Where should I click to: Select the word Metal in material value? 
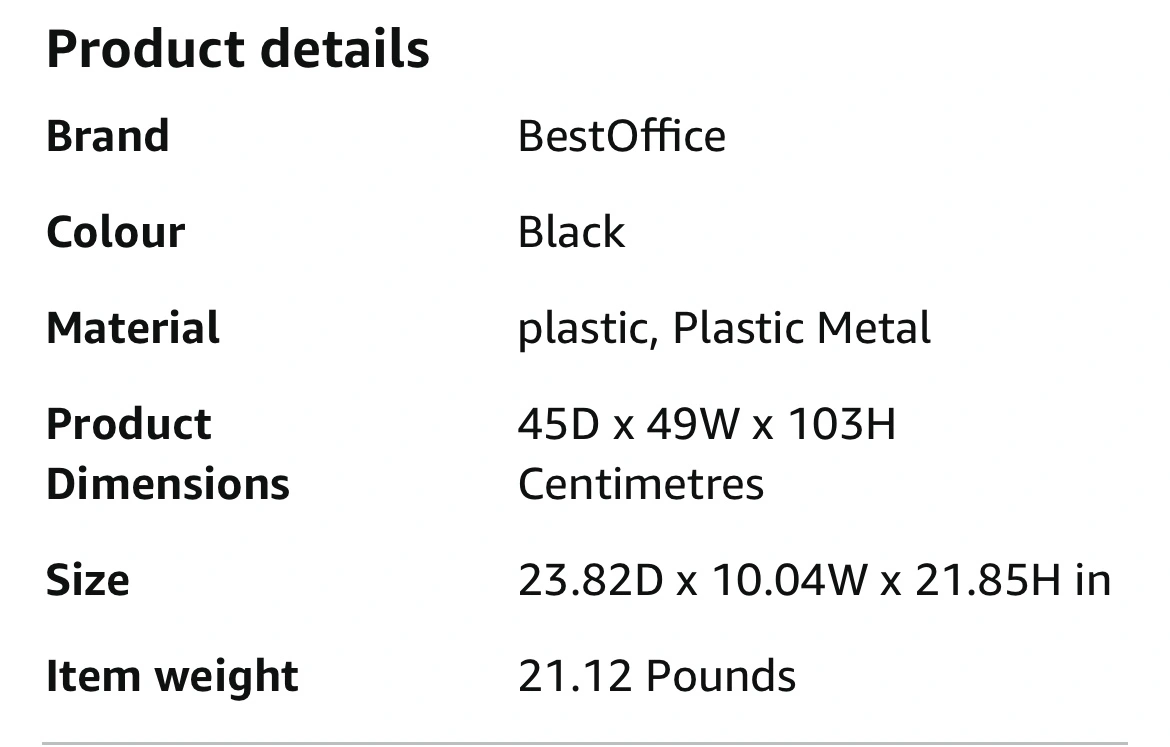click(x=873, y=328)
